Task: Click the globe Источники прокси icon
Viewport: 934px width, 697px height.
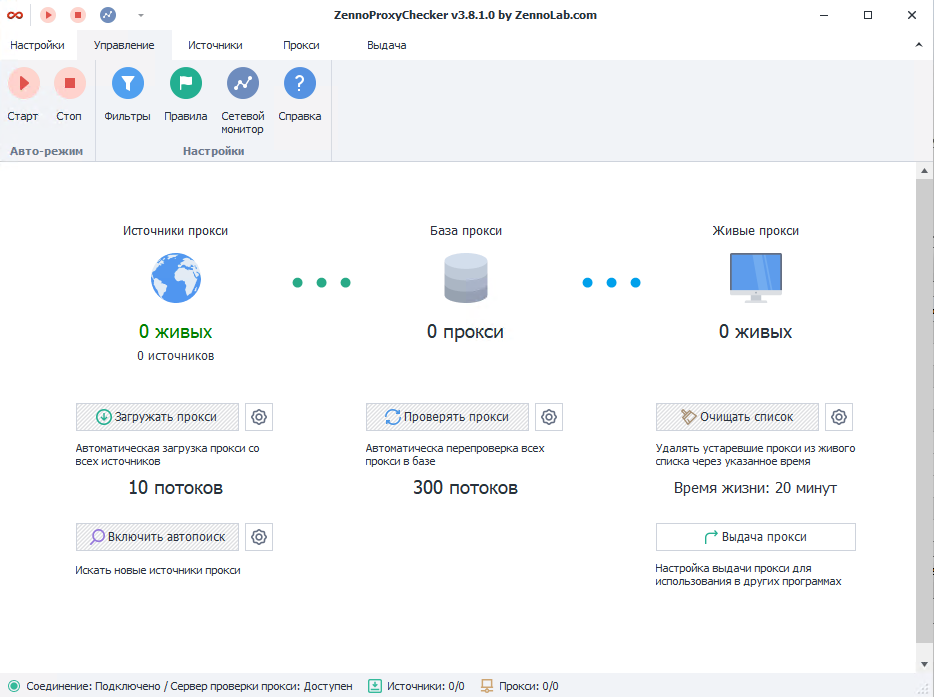Action: 176,278
